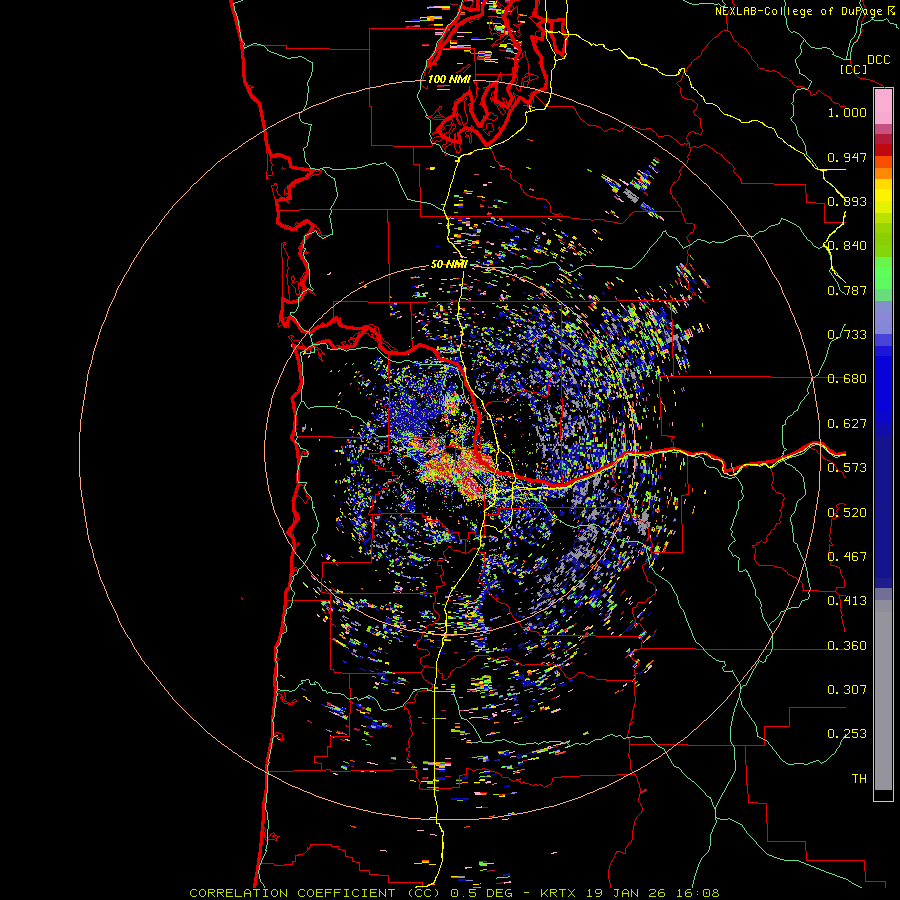Click the 0.947 color scale value
Screen dimensions: 900x900
click(x=847, y=157)
